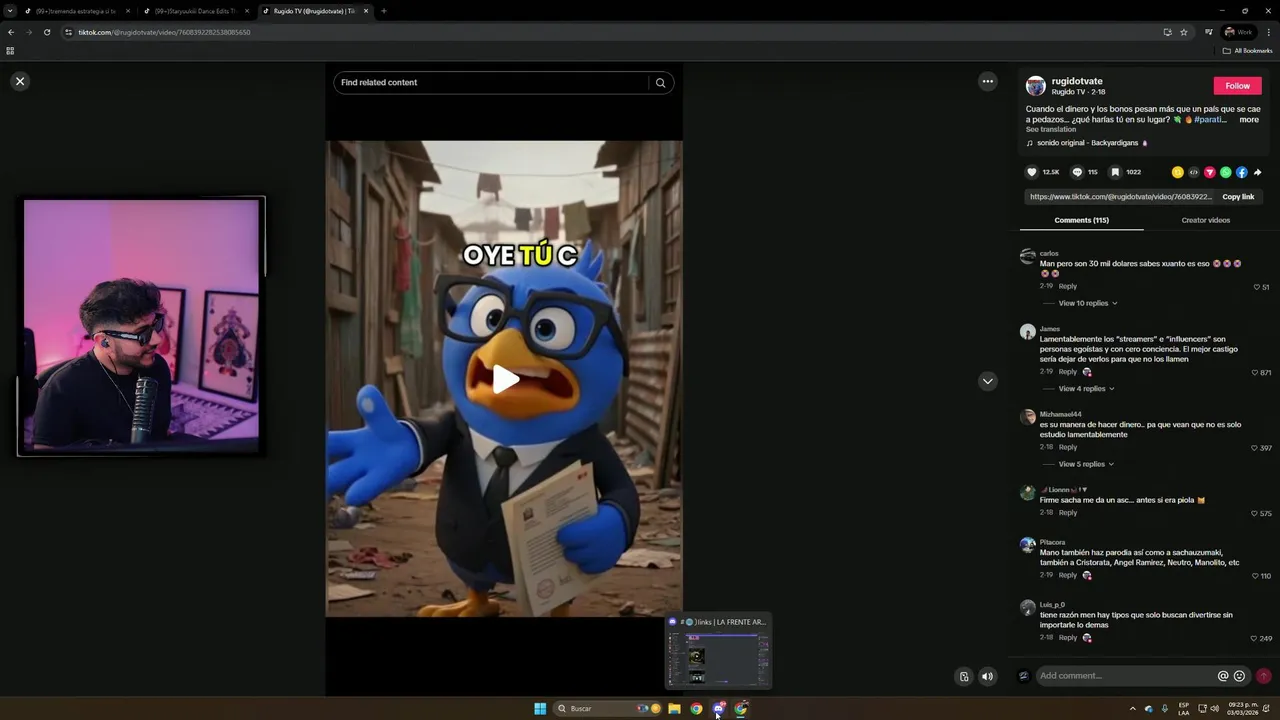The width and height of the screenshot is (1280, 720).
Task: Open Pitacora's profile avatar
Action: tap(1027, 545)
